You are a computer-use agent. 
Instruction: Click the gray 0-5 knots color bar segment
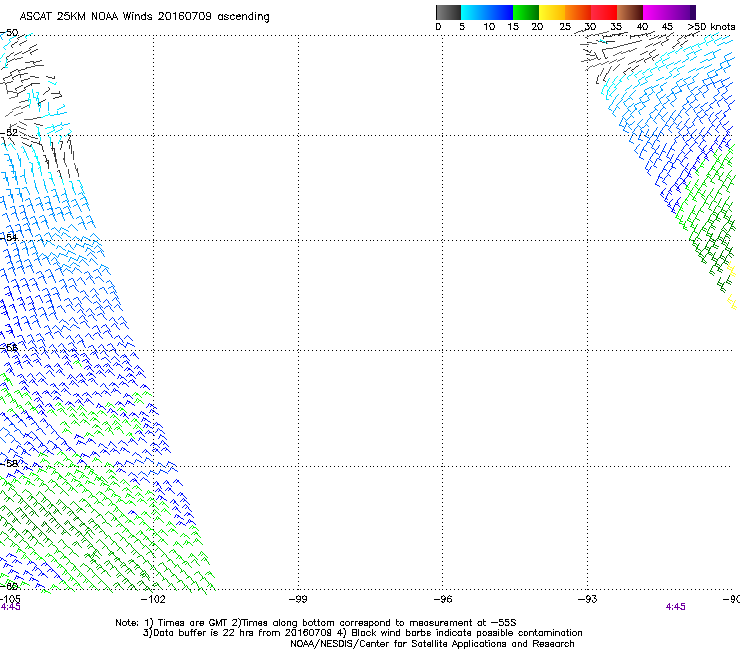pyautogui.click(x=448, y=12)
